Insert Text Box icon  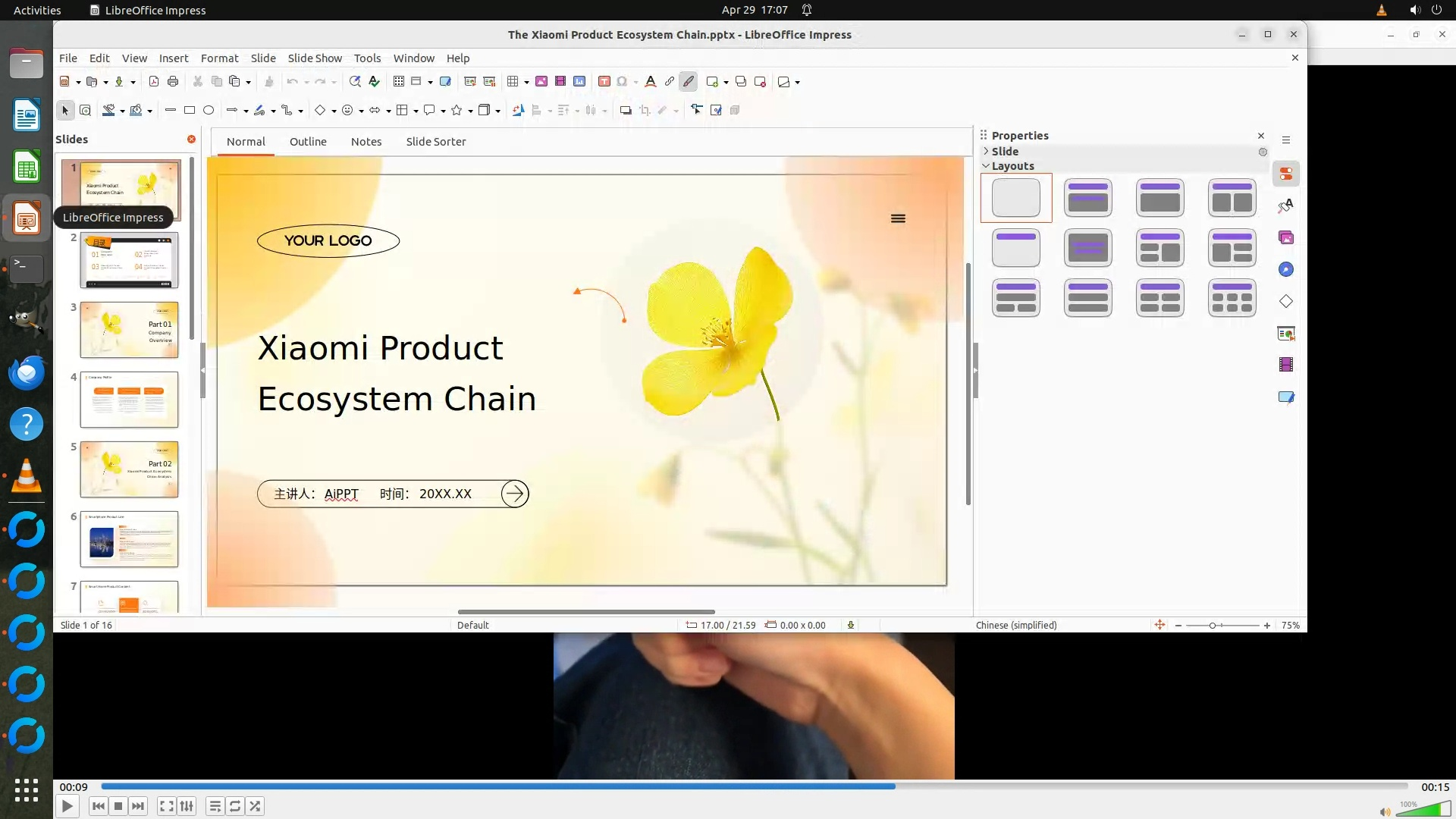pyautogui.click(x=604, y=82)
